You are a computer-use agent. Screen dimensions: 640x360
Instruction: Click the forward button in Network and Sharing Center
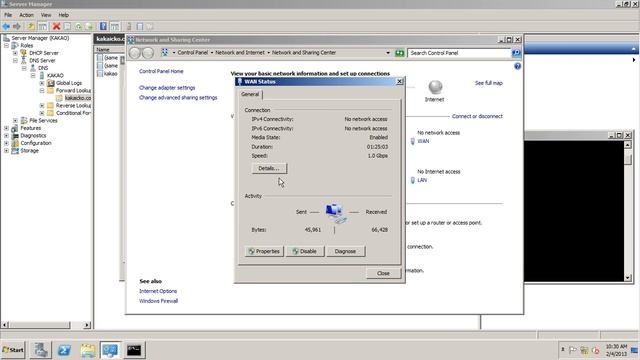click(x=148, y=53)
